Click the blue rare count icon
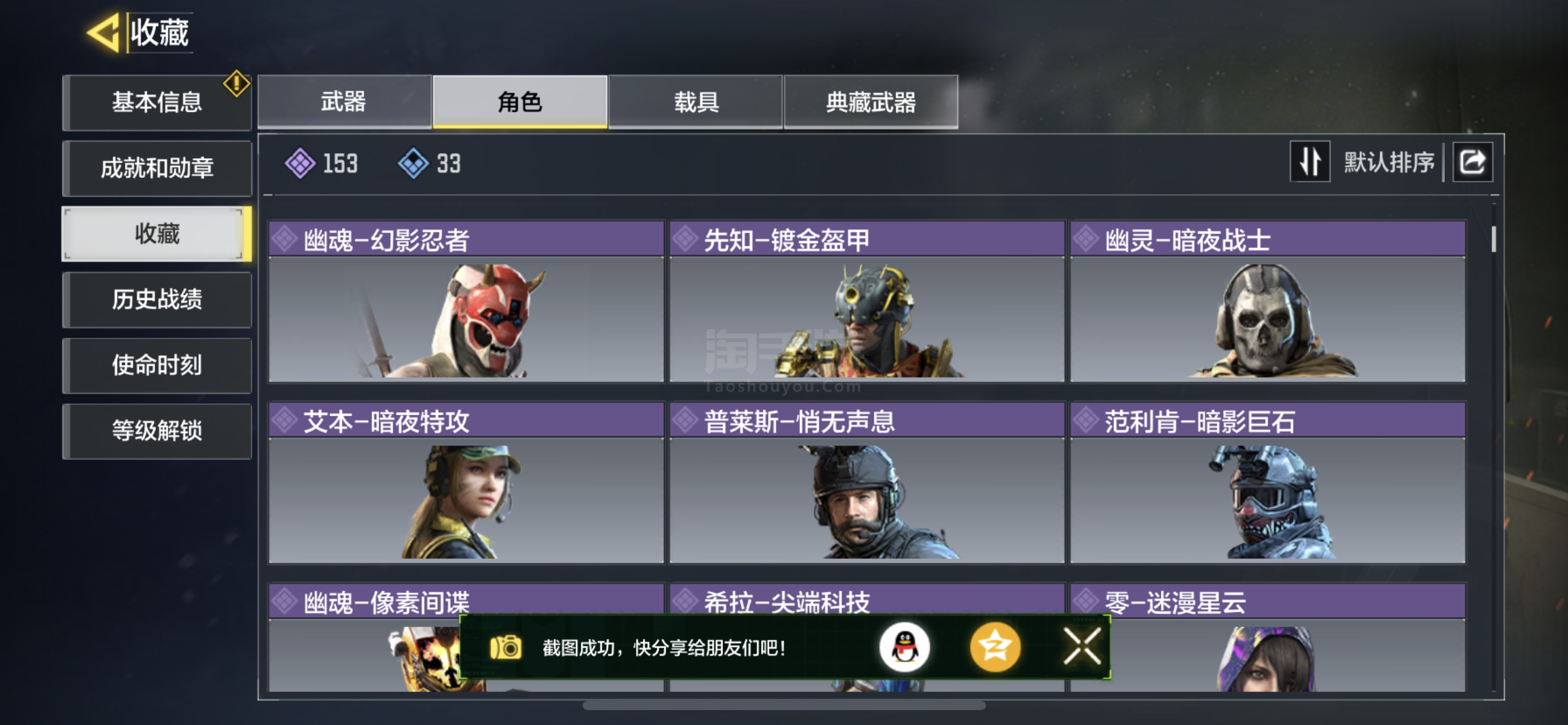Viewport: 1568px width, 725px height. point(413,164)
